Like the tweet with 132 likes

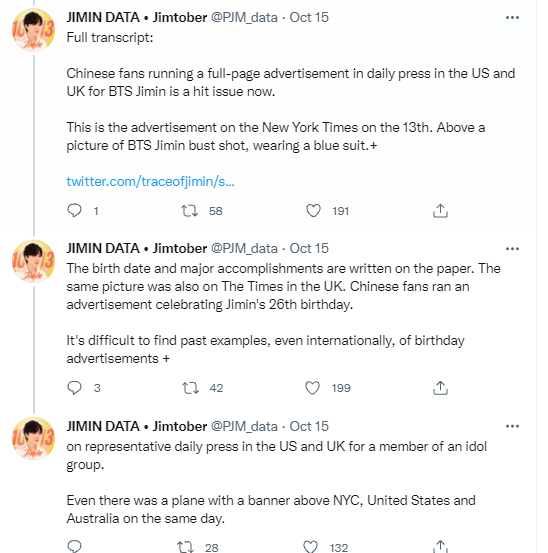pyautogui.click(x=311, y=547)
